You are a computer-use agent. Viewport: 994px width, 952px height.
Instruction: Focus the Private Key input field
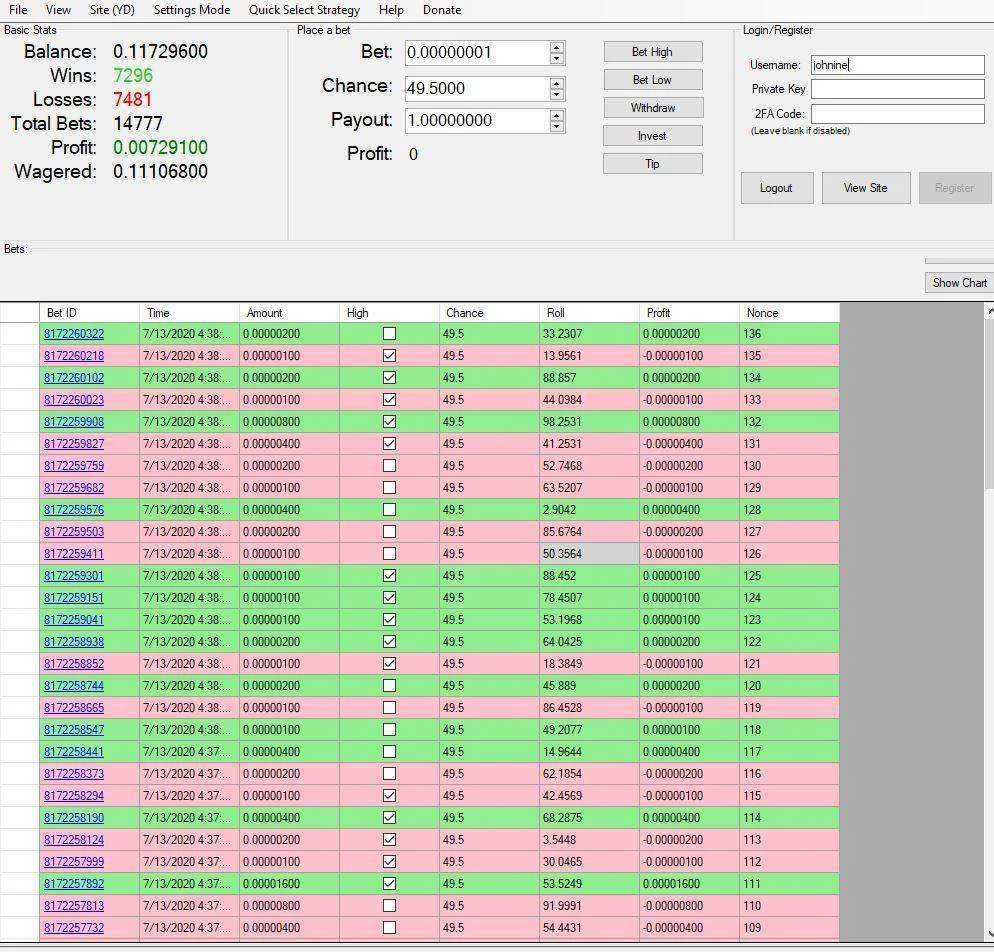(898, 89)
